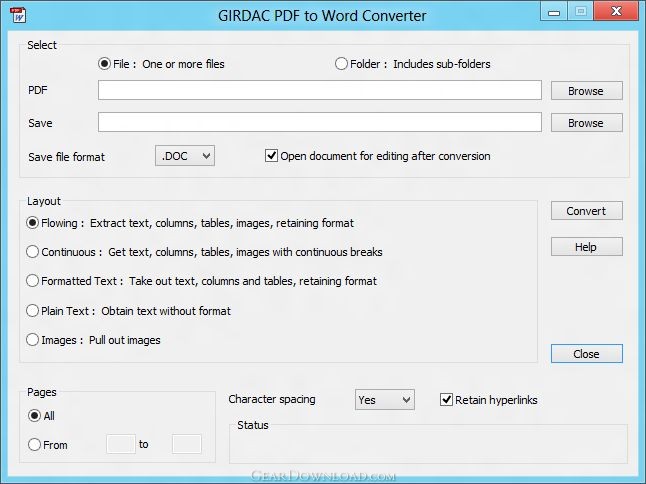646x484 pixels.
Task: Minimize the converter window
Action: [x=554, y=12]
